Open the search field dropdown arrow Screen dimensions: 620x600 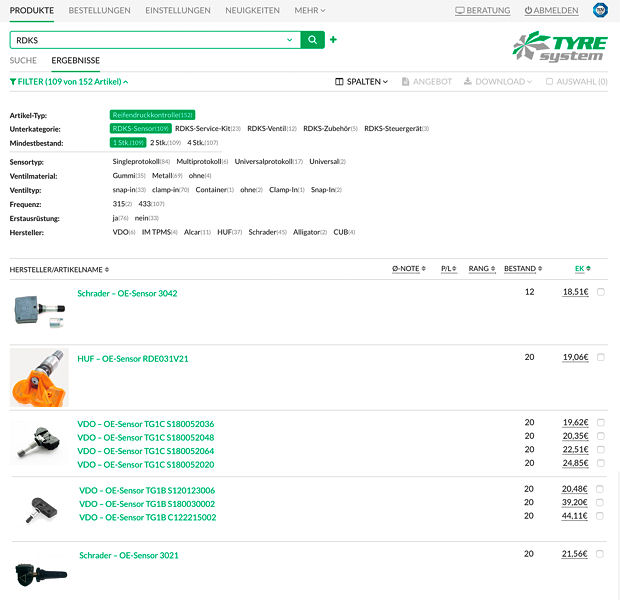[x=289, y=40]
